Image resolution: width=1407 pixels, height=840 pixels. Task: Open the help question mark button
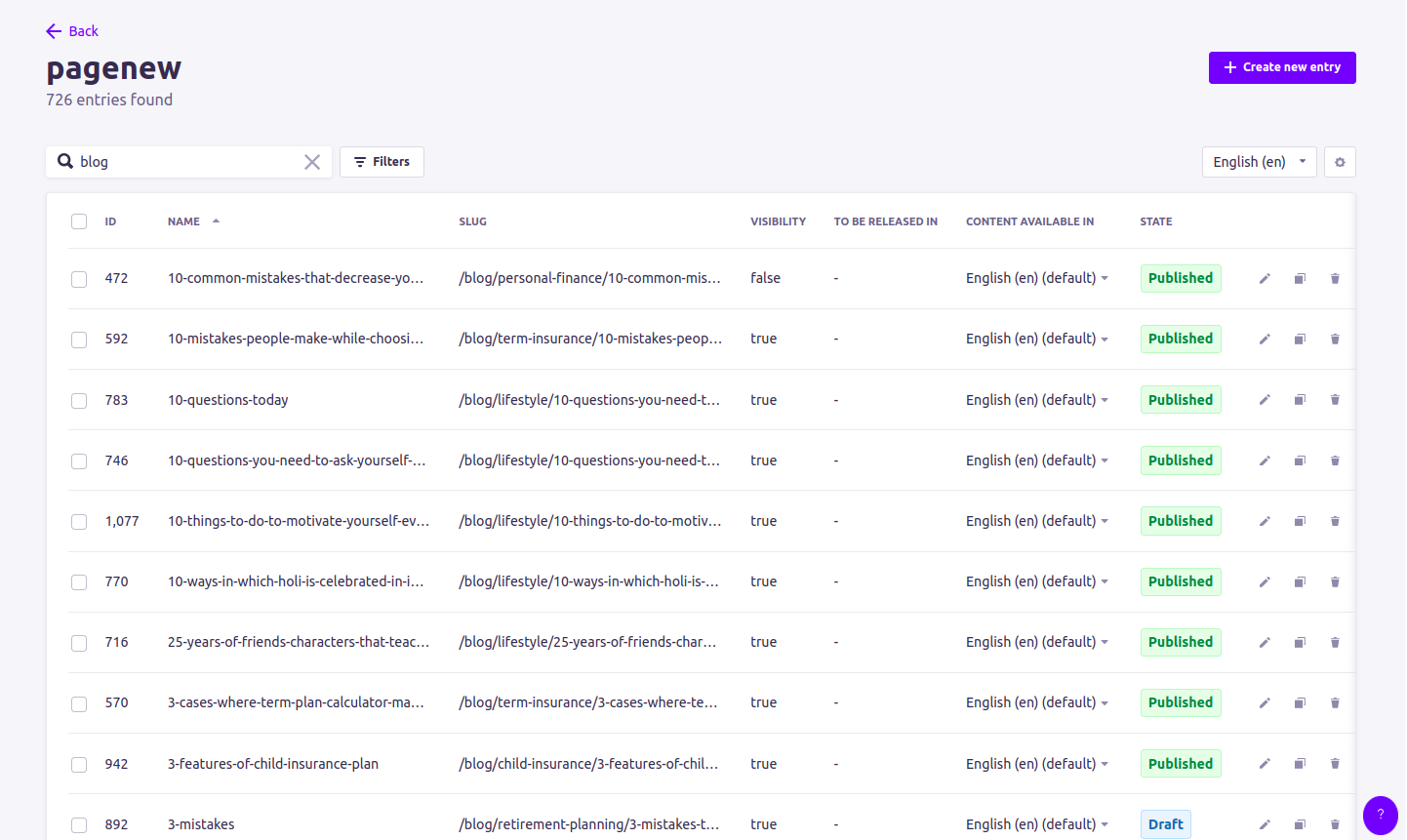coord(1381,816)
